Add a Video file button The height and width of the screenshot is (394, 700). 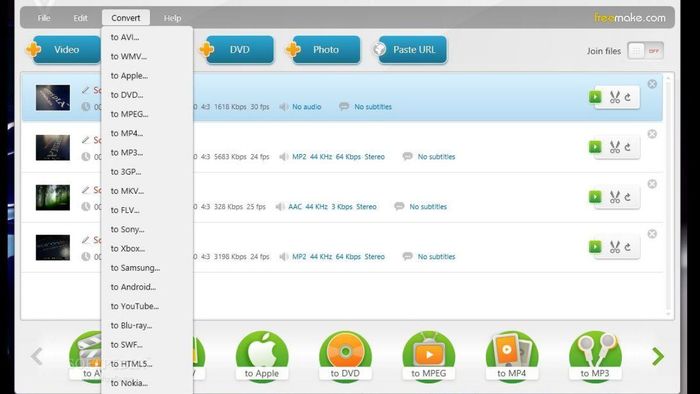pos(63,50)
